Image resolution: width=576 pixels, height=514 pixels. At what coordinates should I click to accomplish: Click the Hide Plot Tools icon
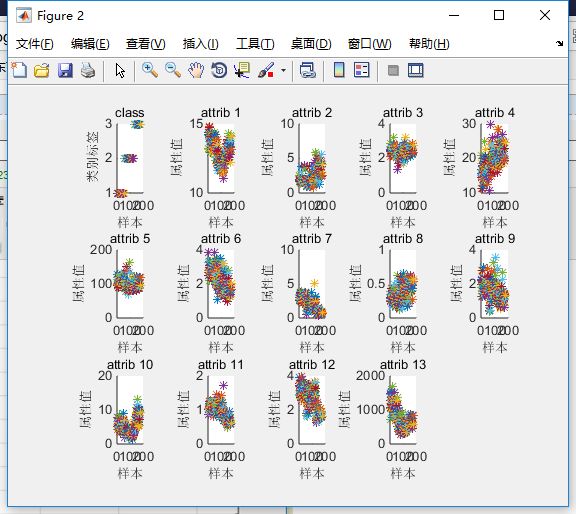(393, 70)
